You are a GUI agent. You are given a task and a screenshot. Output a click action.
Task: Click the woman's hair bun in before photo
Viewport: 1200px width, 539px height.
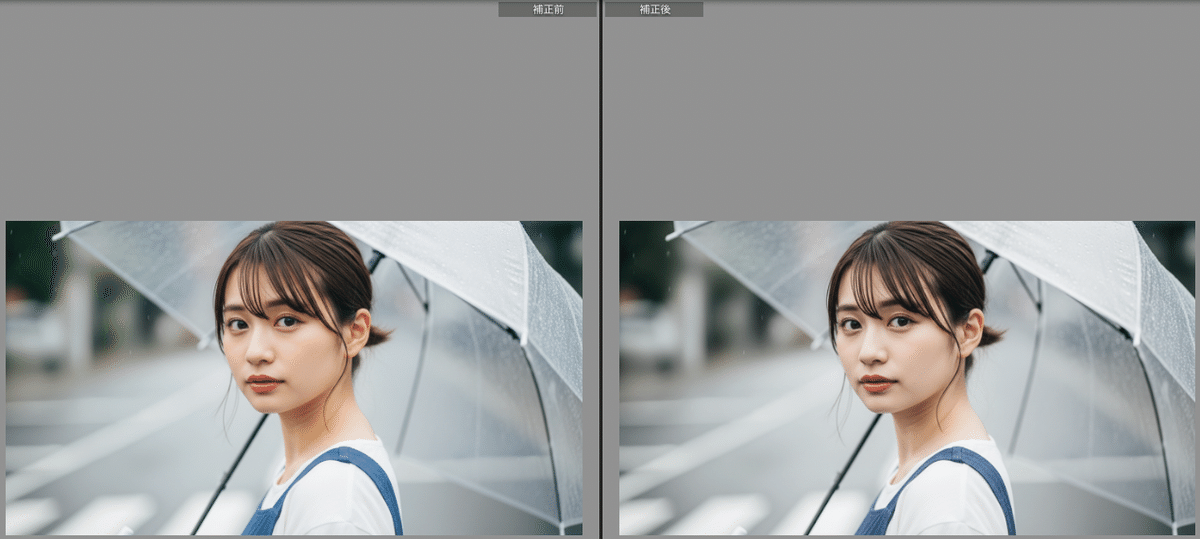377,336
